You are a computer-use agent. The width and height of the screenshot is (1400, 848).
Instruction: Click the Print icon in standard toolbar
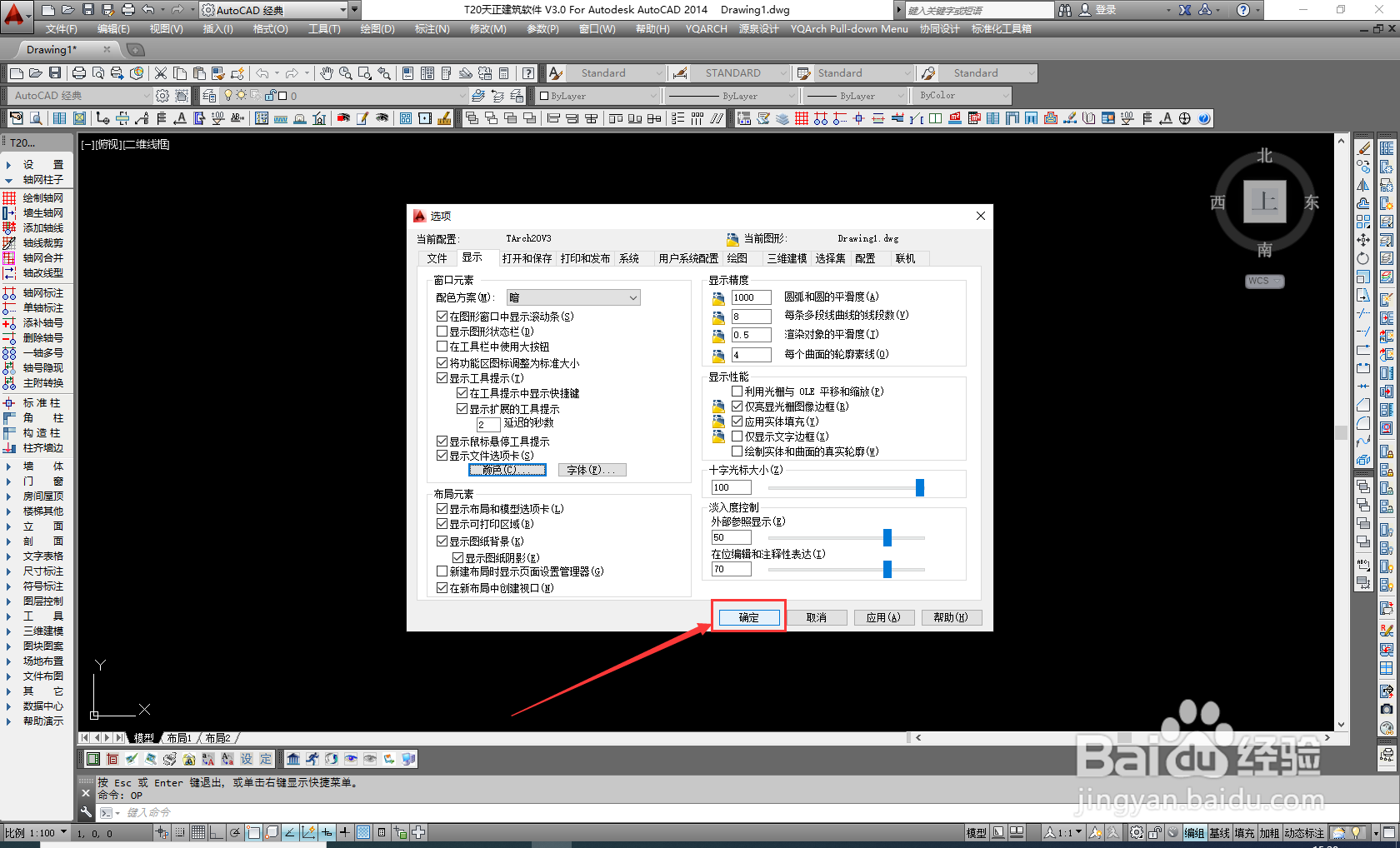[79, 73]
